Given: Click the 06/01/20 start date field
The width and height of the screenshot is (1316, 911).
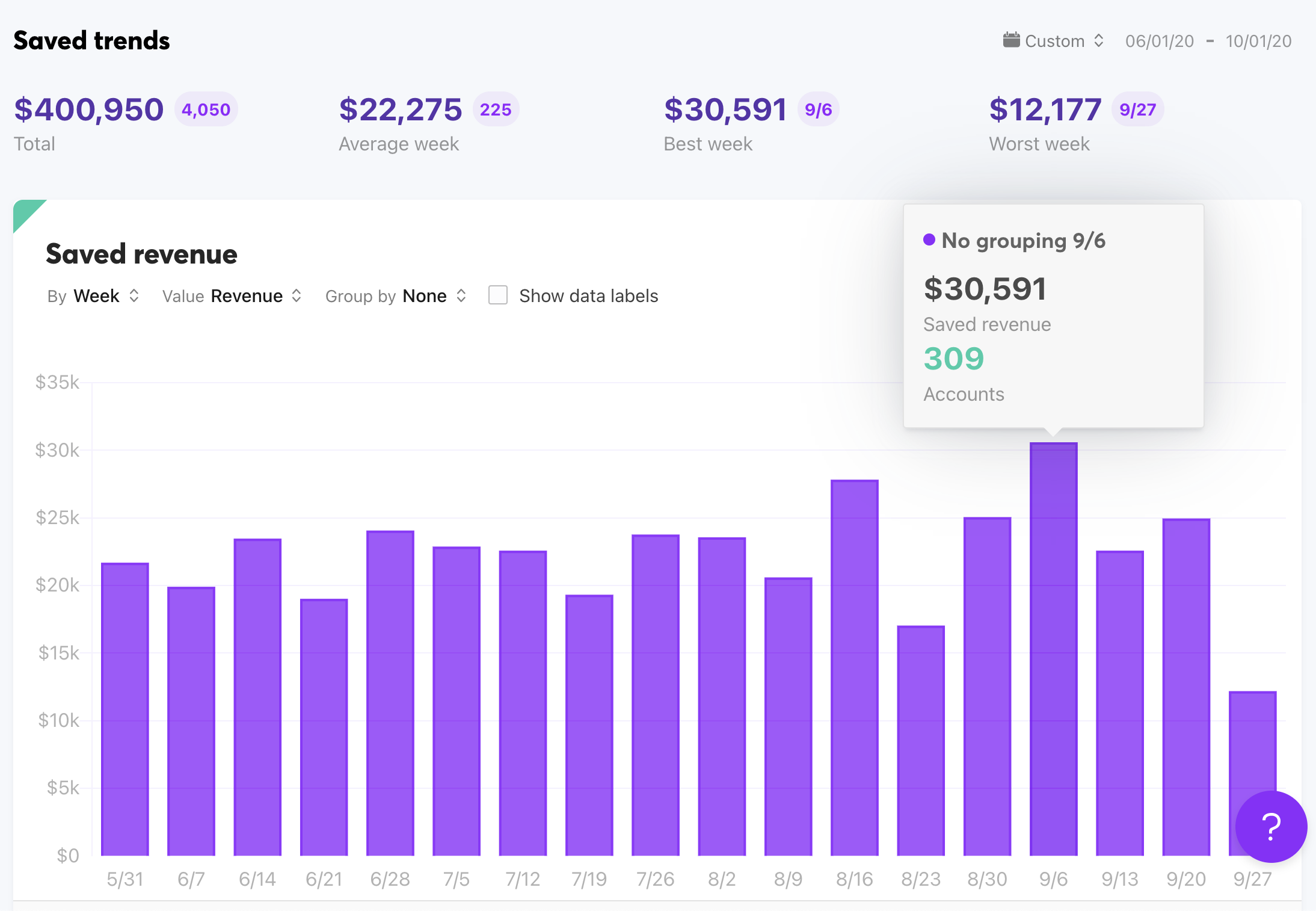Looking at the screenshot, I should point(1159,41).
